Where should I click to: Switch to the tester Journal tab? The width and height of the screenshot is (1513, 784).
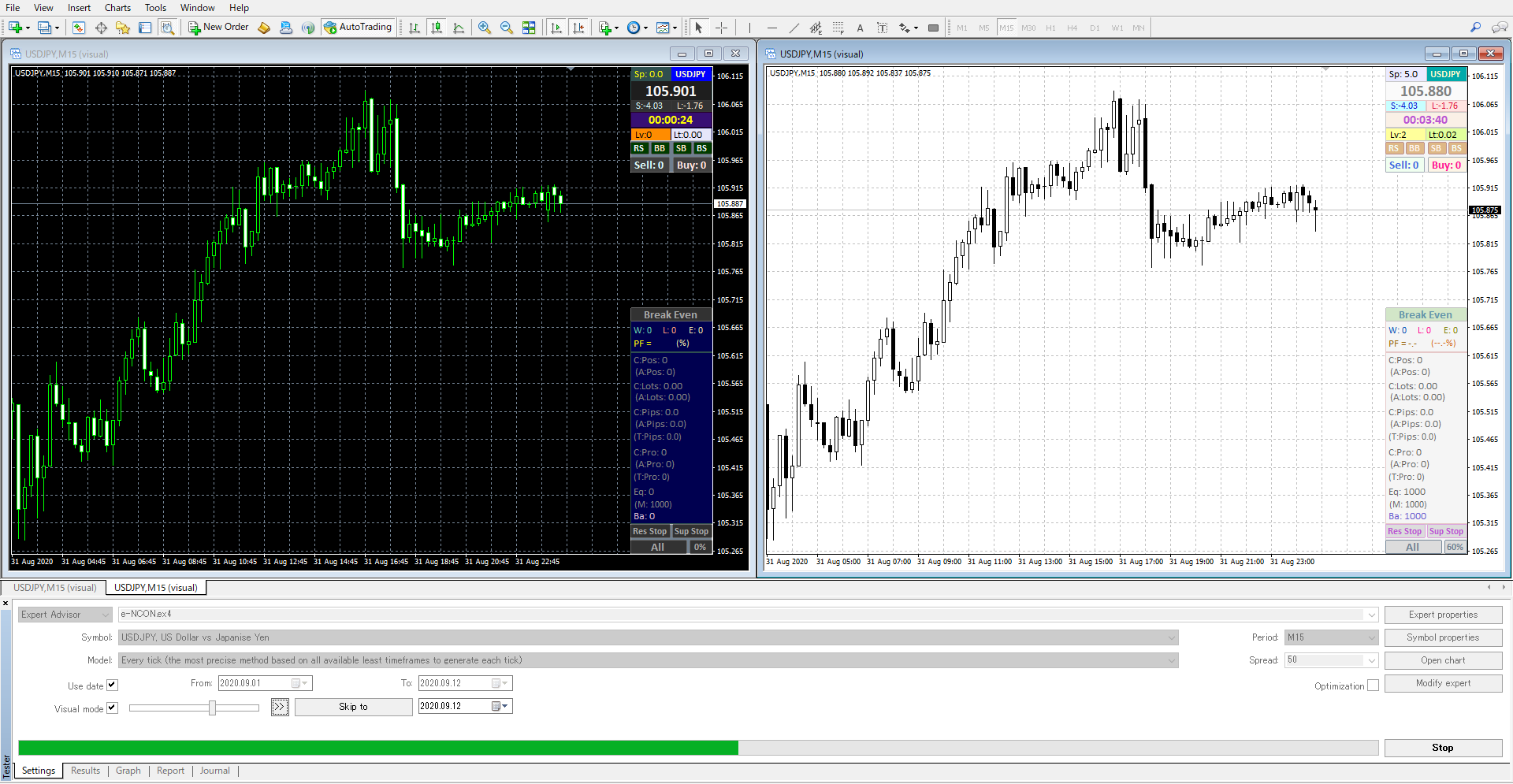(x=215, y=771)
